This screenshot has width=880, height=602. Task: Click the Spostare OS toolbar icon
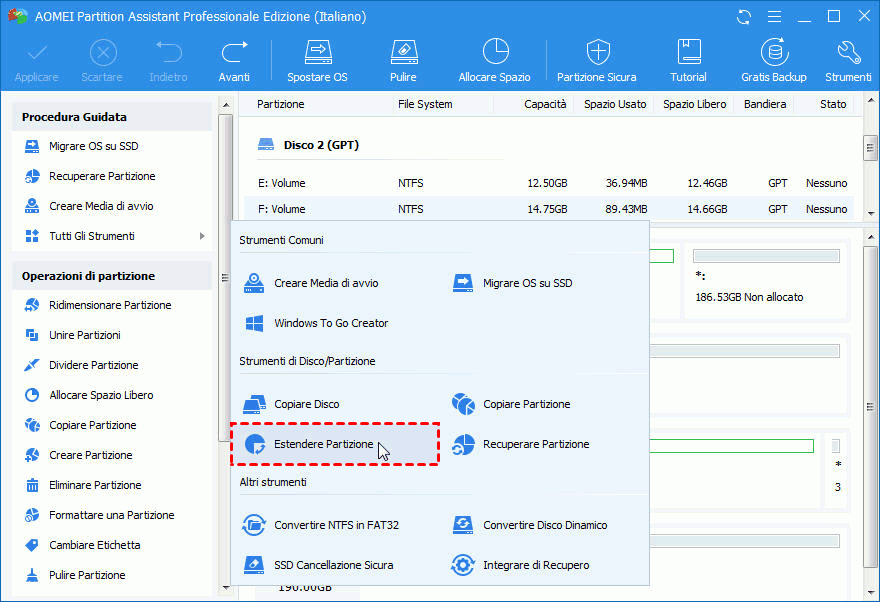(317, 60)
